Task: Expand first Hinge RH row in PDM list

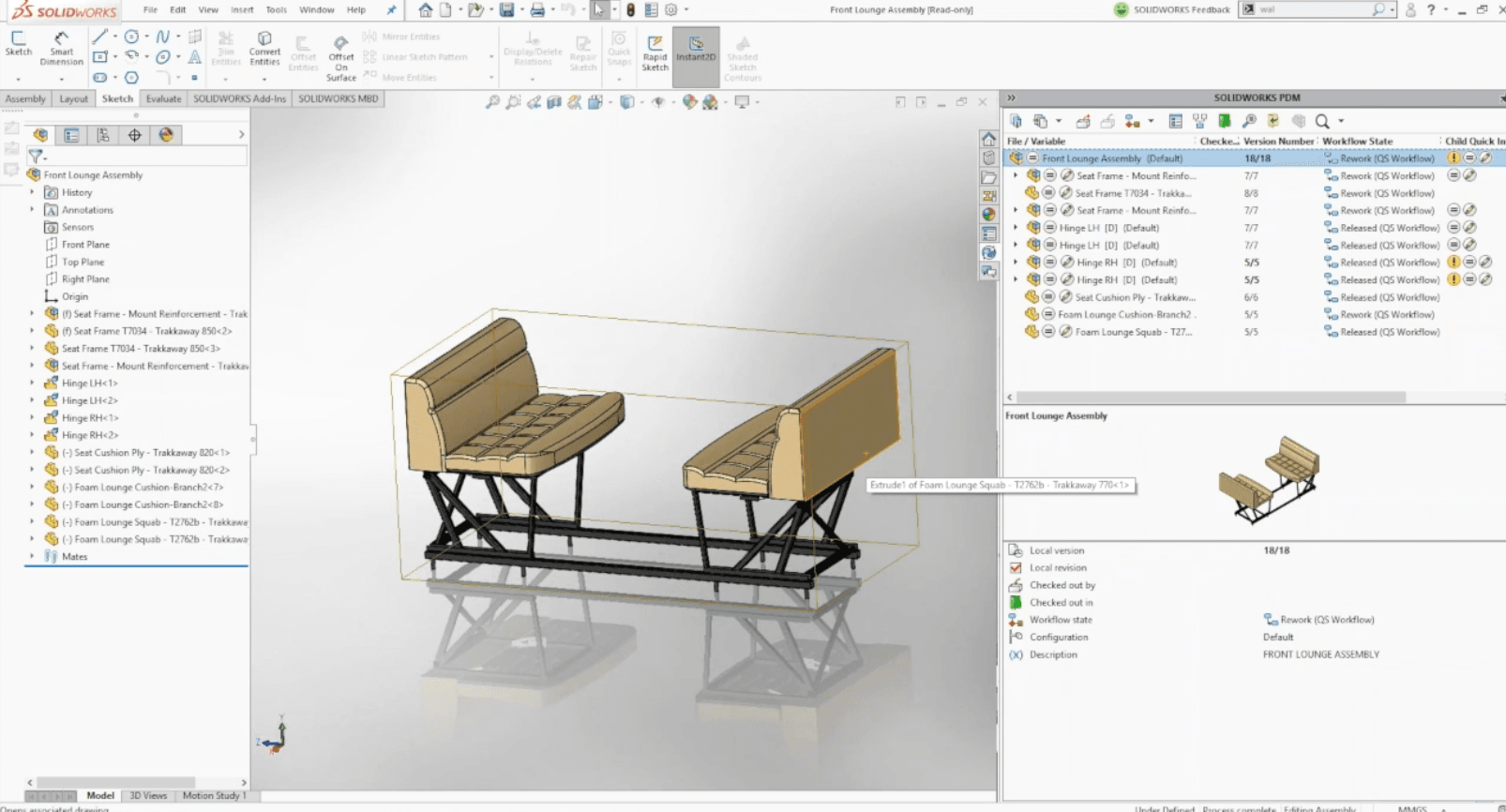Action: click(x=1015, y=263)
